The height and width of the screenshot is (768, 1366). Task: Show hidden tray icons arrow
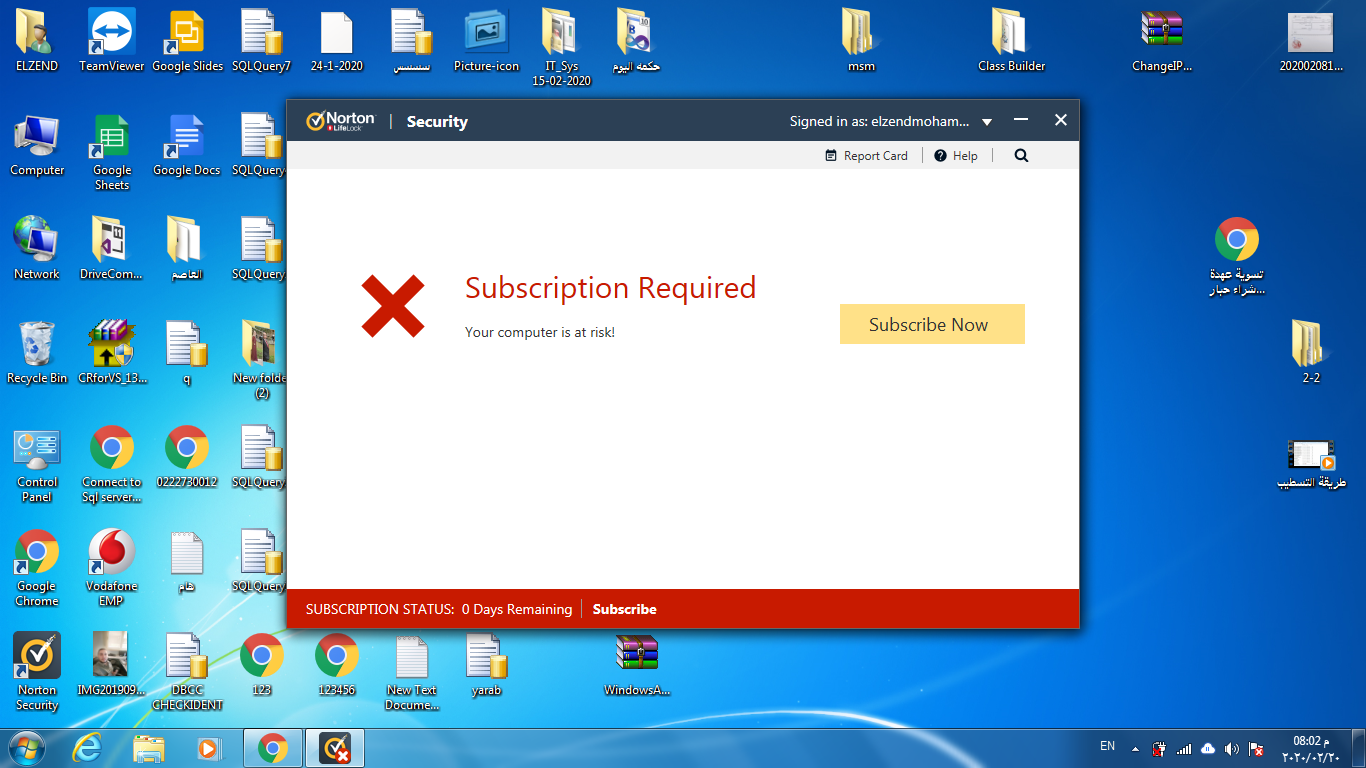[x=1135, y=748]
